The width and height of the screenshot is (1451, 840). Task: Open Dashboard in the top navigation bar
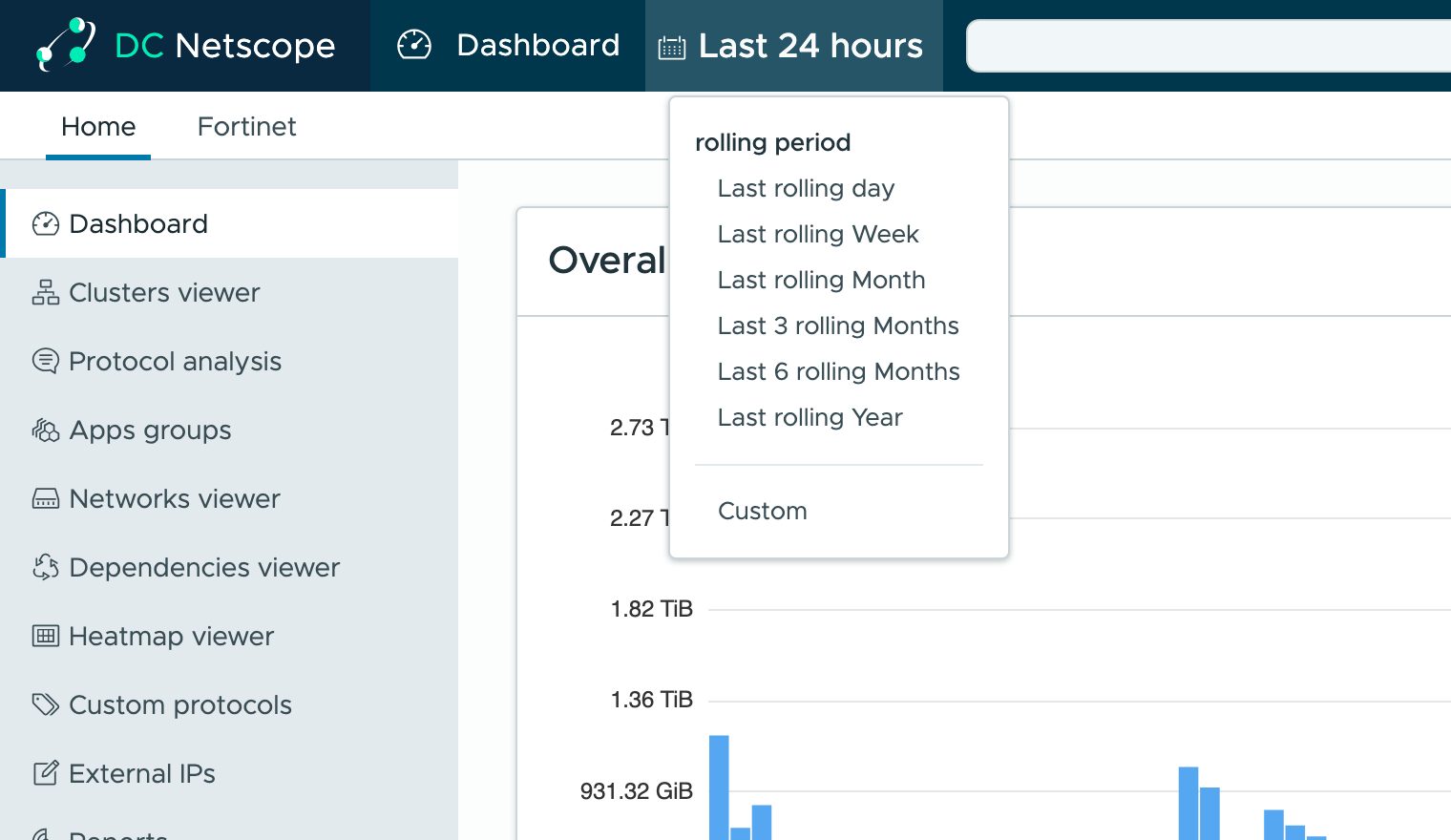click(x=509, y=45)
